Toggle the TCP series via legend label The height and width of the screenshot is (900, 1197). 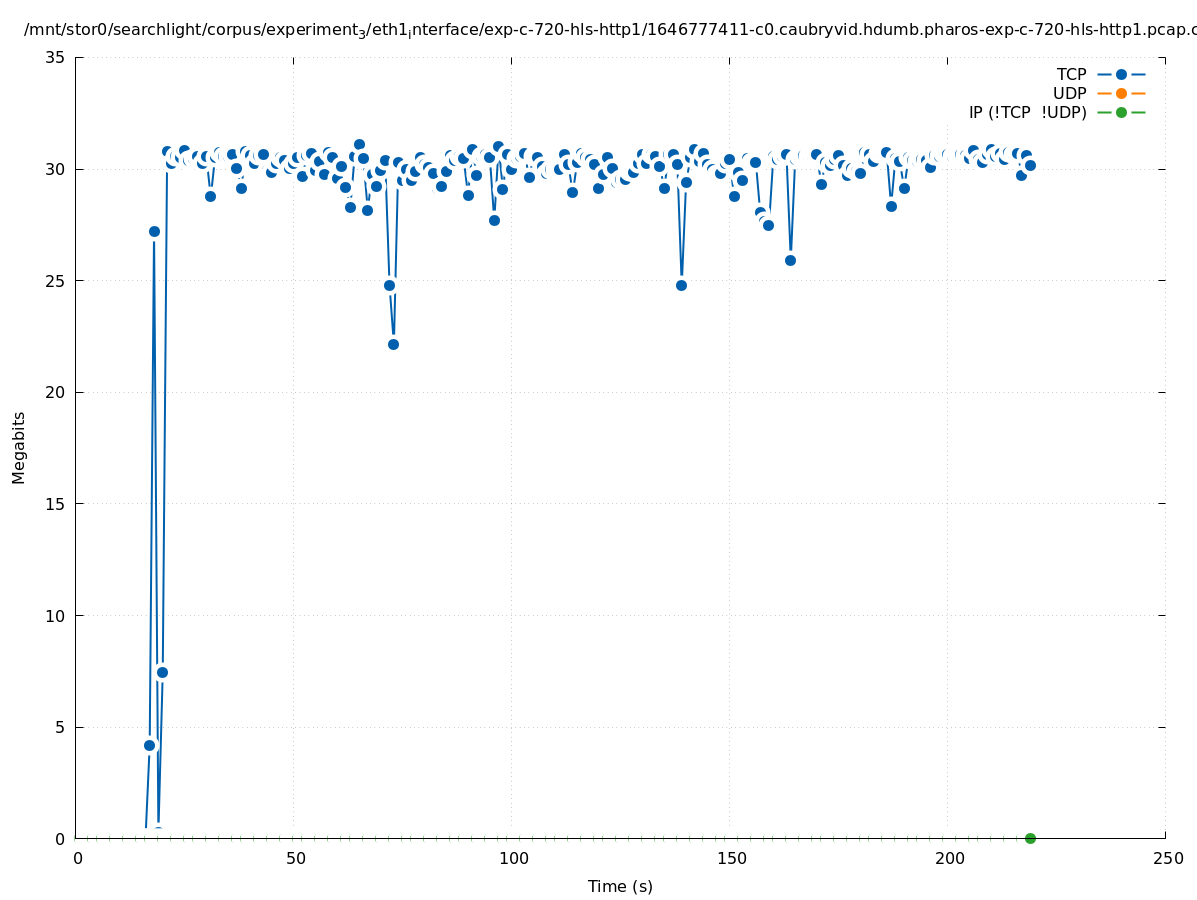click(1071, 74)
